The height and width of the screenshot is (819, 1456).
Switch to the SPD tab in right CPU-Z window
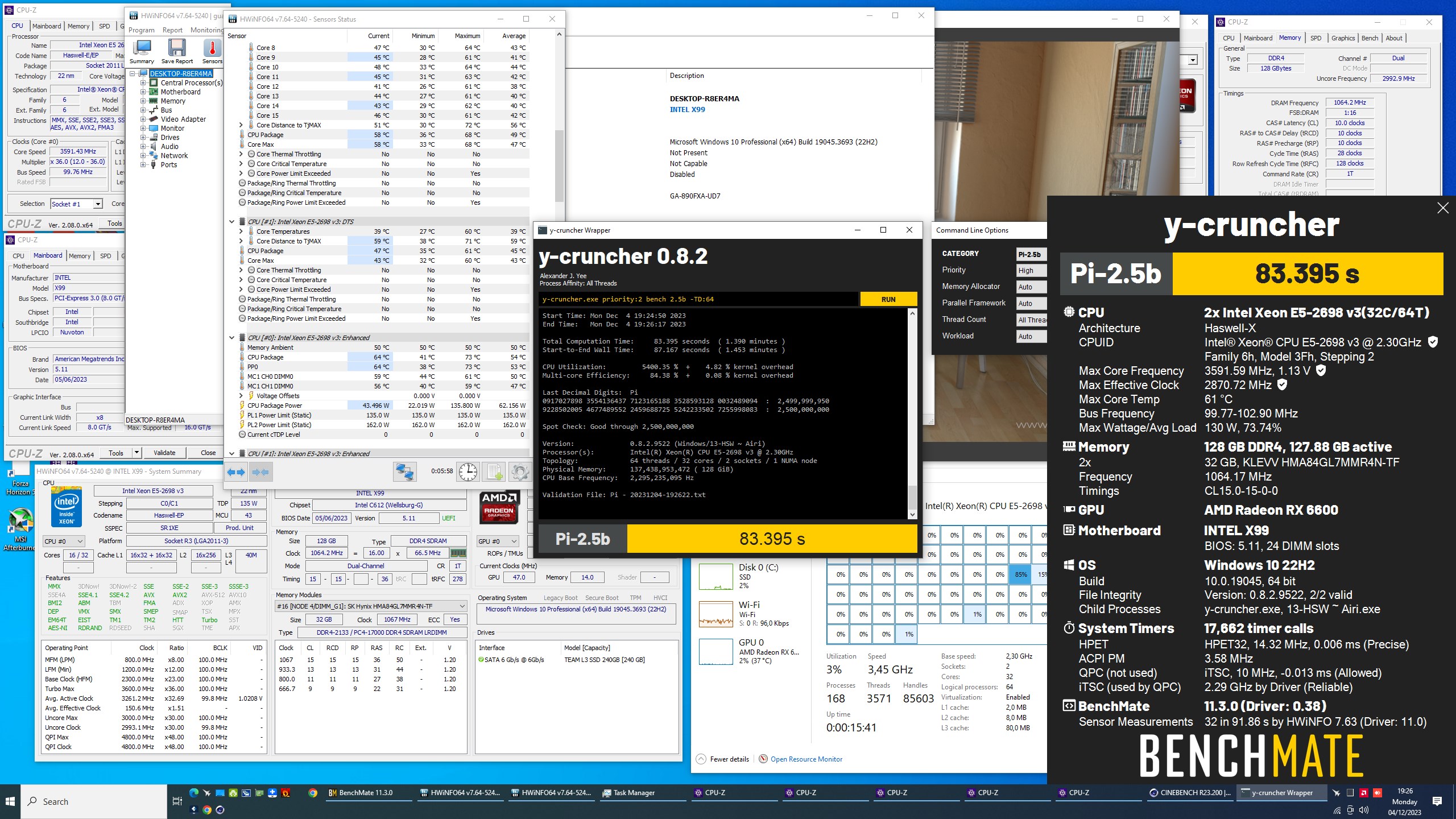pyautogui.click(x=1316, y=38)
